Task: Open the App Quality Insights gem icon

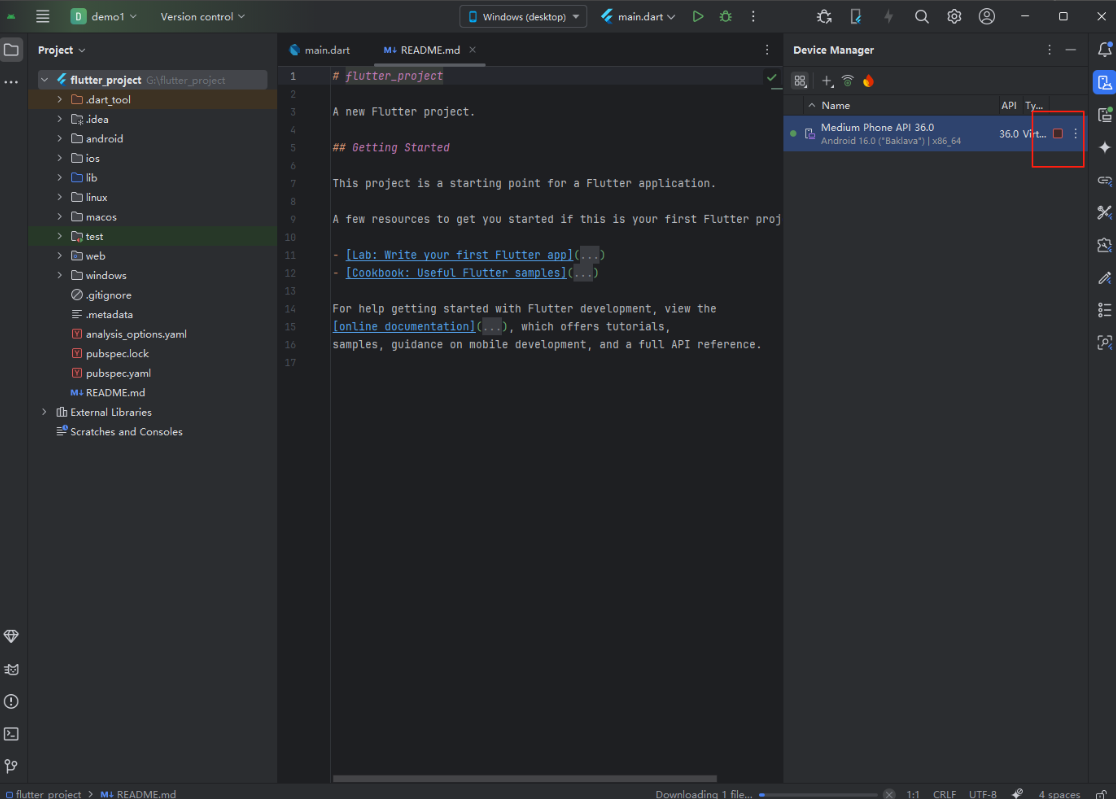Action: 11,636
